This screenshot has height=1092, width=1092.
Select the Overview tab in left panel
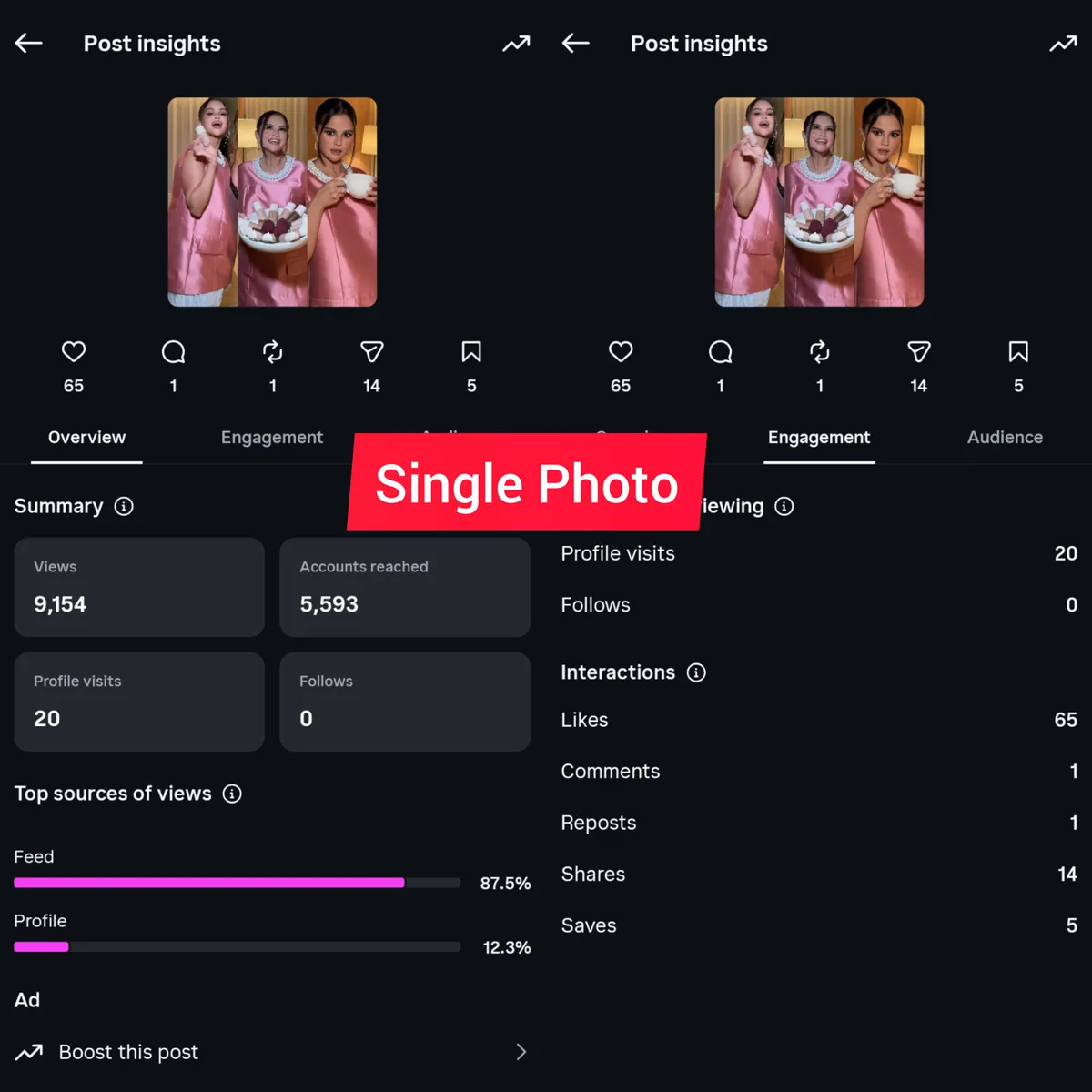86,438
